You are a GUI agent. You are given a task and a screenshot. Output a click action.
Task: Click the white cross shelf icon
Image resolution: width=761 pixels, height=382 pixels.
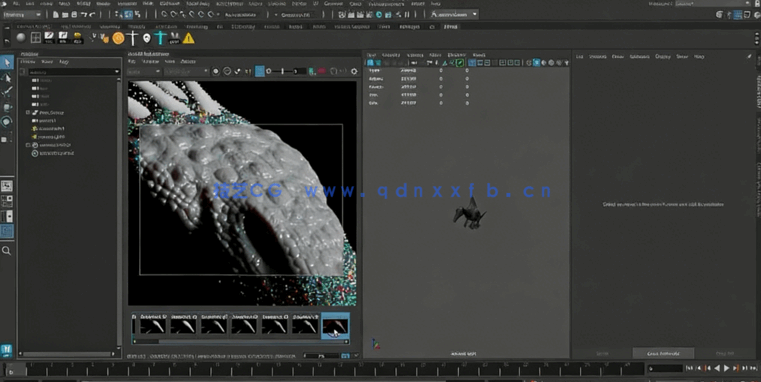(132, 38)
